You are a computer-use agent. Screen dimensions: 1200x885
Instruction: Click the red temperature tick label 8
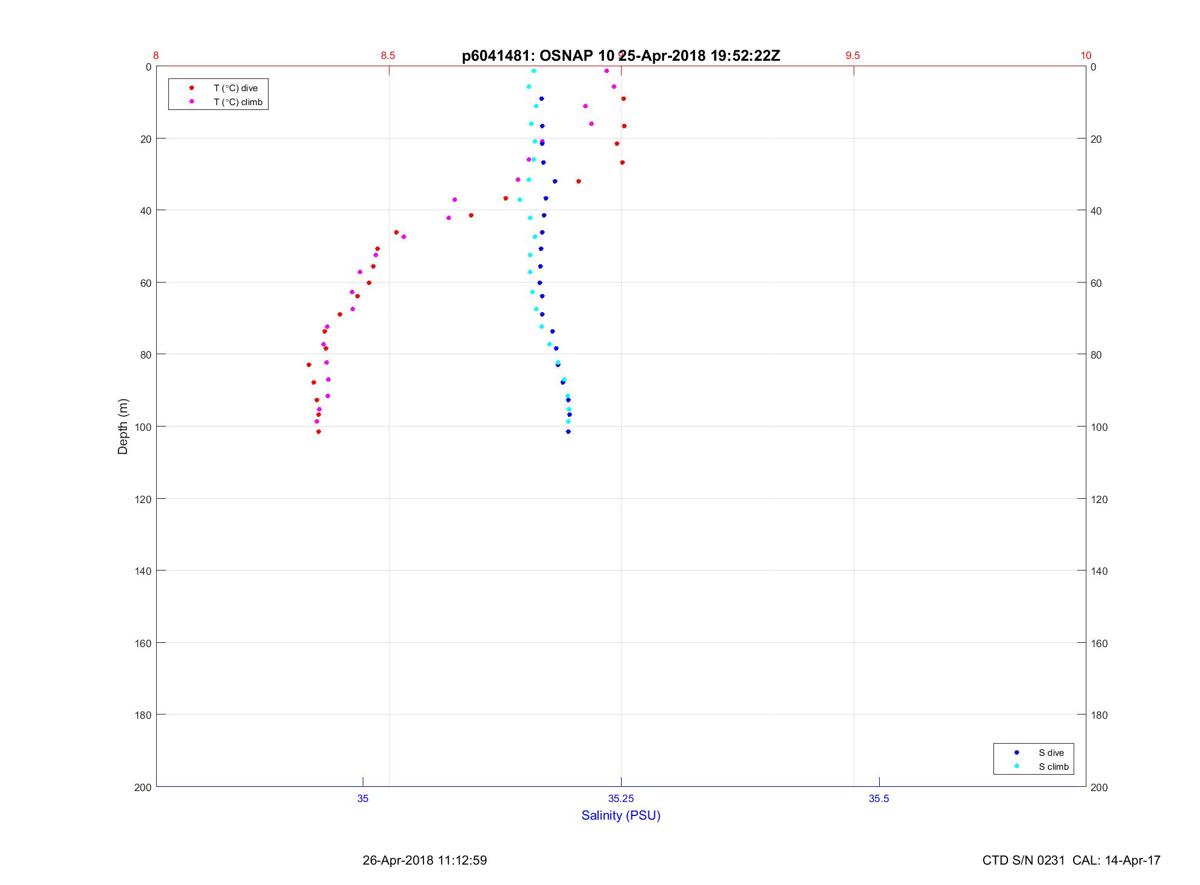coord(156,55)
